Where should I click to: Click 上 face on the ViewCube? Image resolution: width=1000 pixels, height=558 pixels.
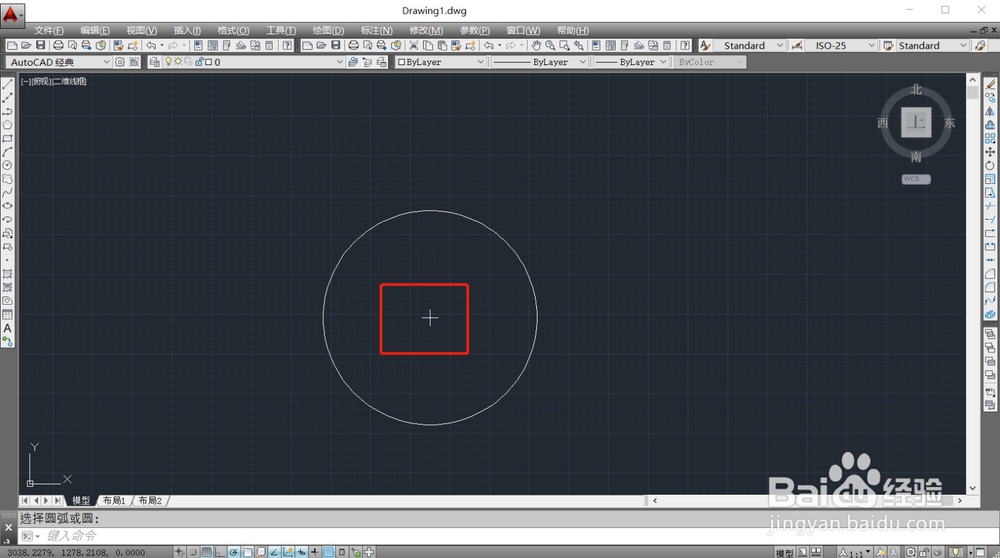(916, 122)
